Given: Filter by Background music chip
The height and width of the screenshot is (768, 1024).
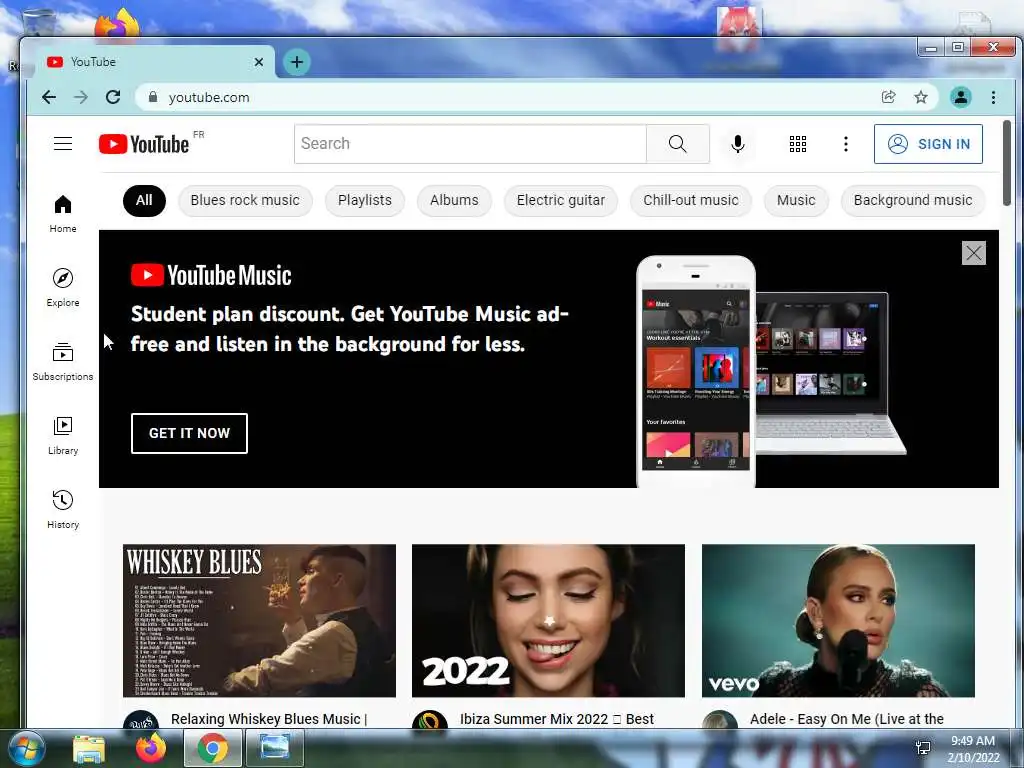Looking at the screenshot, I should pos(912,200).
